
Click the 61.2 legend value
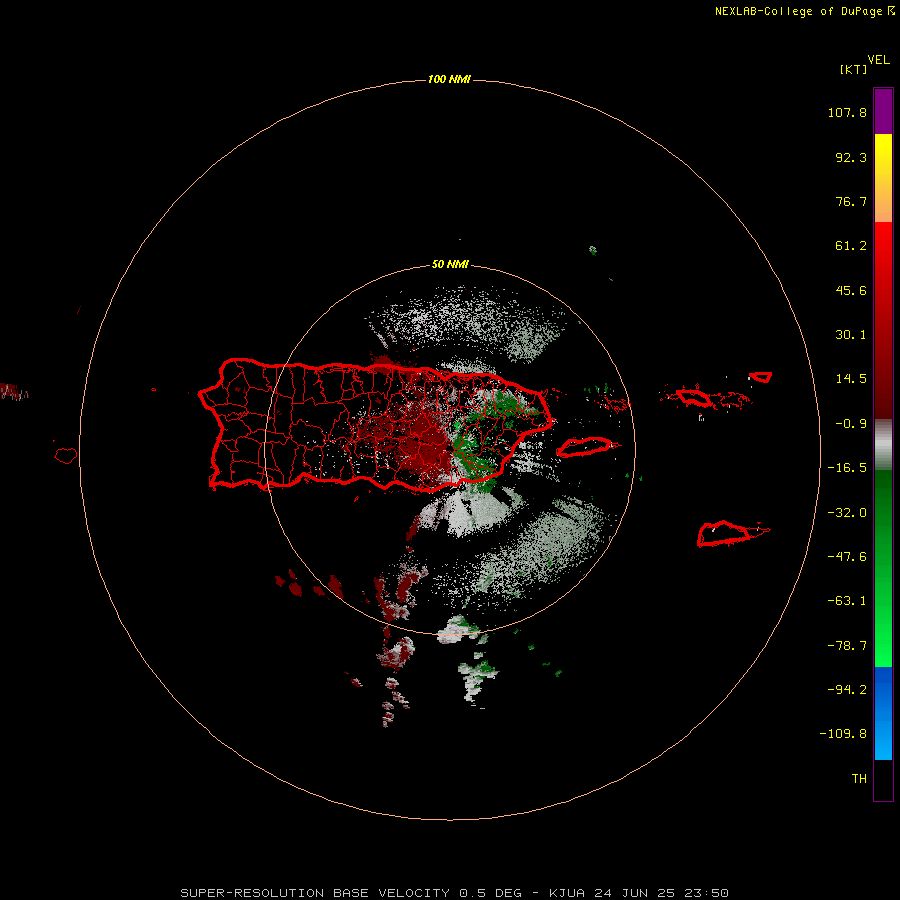click(851, 246)
